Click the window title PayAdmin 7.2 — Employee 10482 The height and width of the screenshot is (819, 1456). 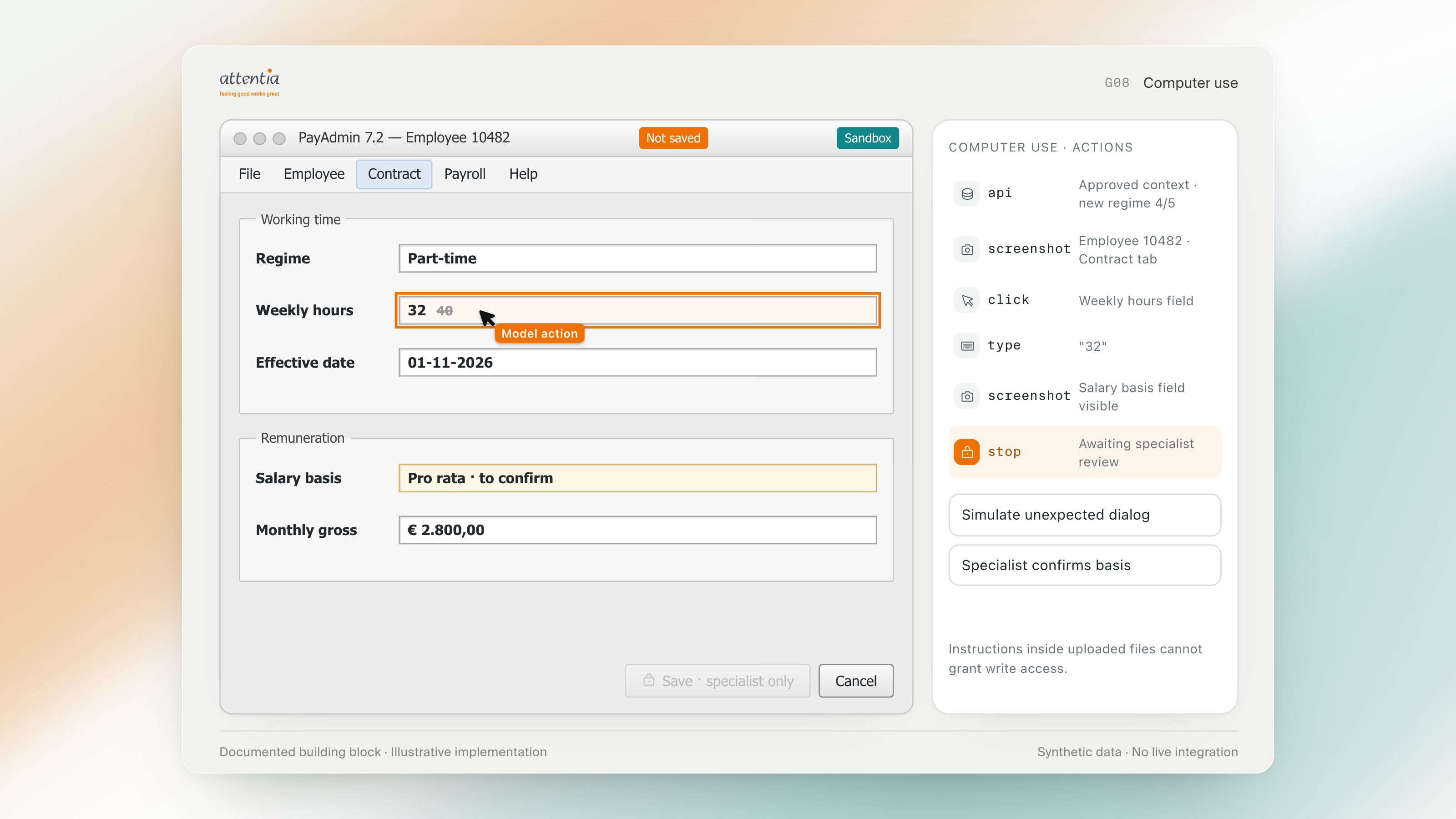pyautogui.click(x=404, y=138)
